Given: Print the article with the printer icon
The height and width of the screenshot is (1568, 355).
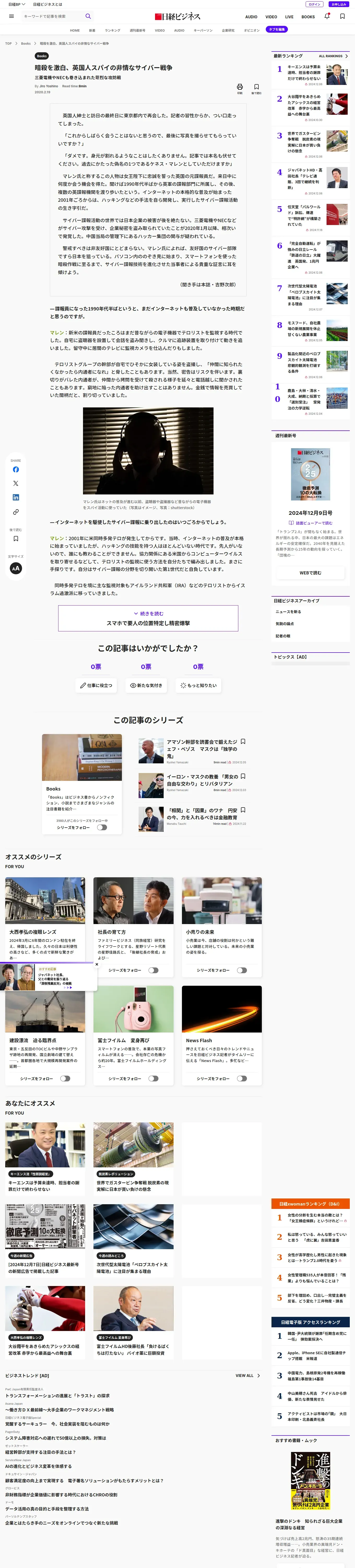Looking at the screenshot, I should [240, 88].
